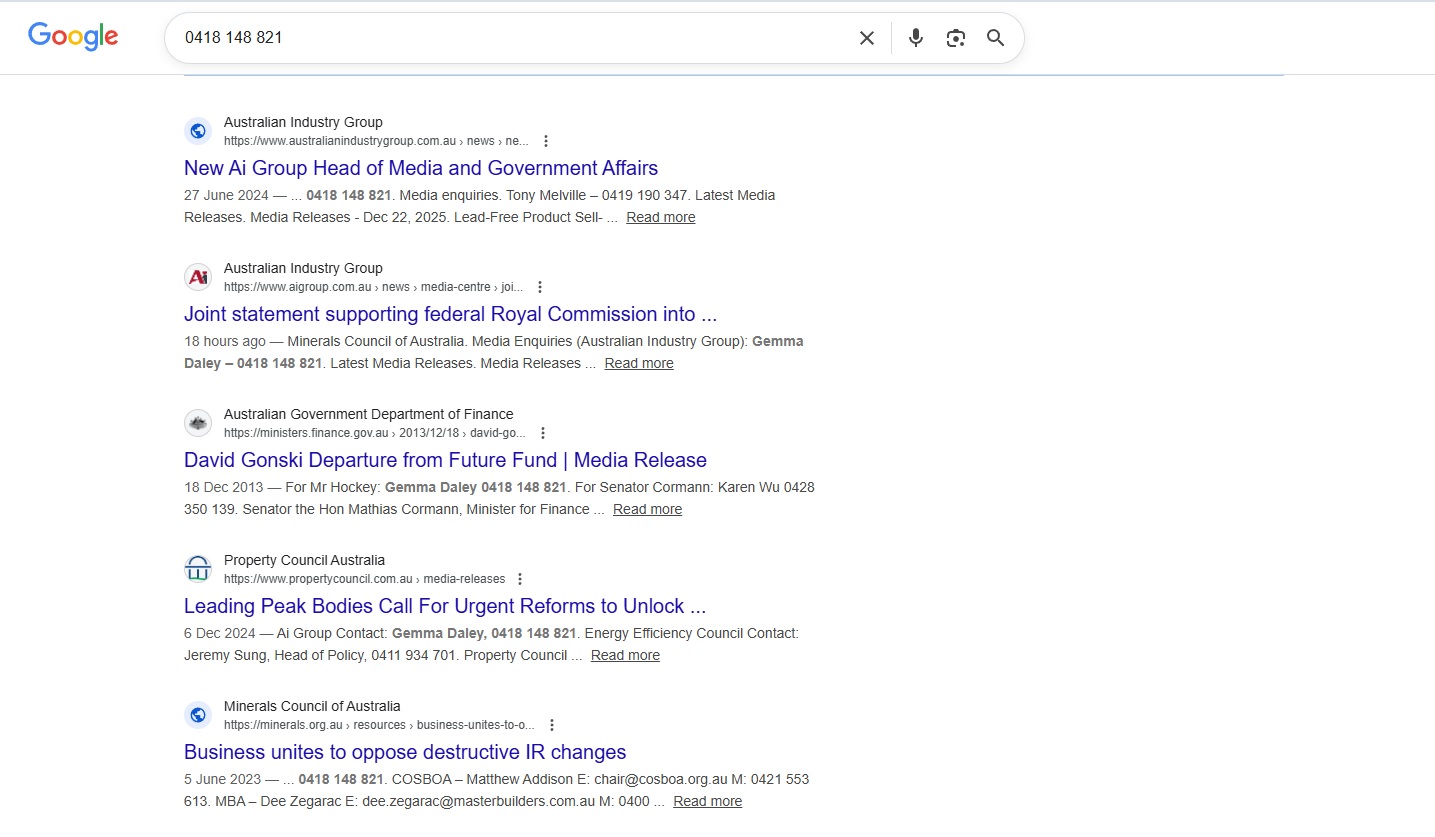The image size is (1435, 837).
Task: Open New Ai Group Head of Media link
Action: click(420, 168)
